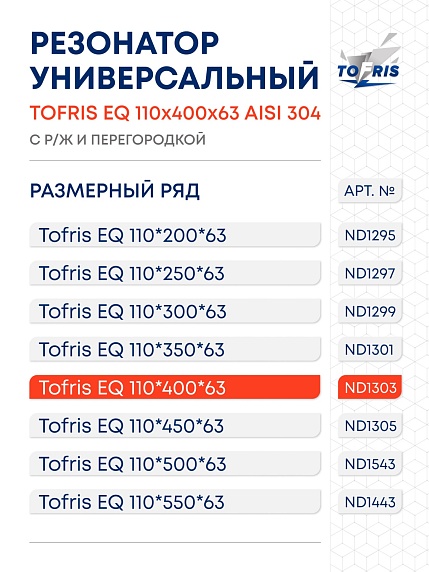The width and height of the screenshot is (429, 572).
Task: Select the Tofris EQ 110*250*63 row
Action: (x=175, y=273)
